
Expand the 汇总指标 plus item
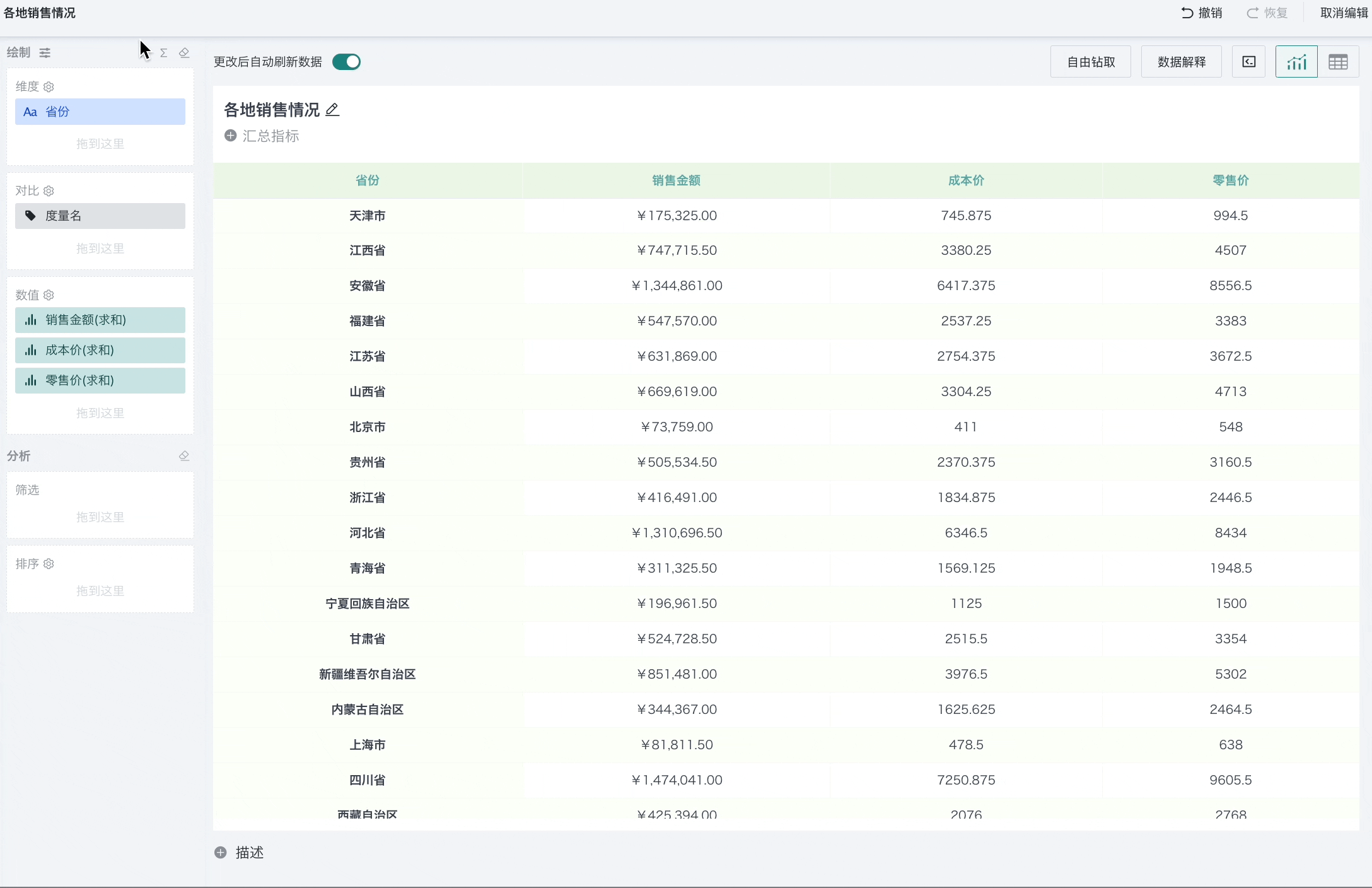(x=231, y=136)
